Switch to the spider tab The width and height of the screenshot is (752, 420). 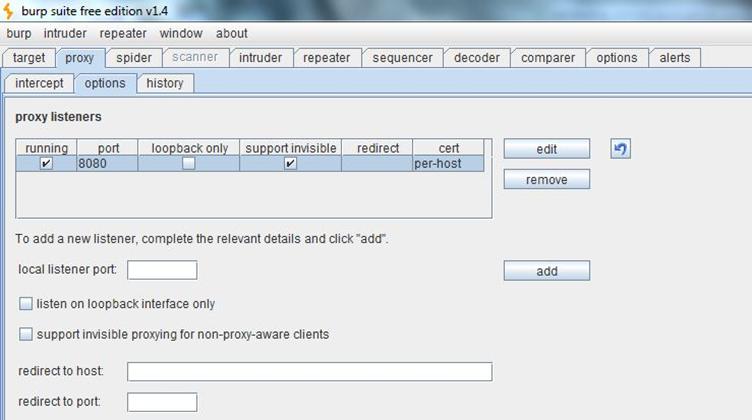[134, 58]
